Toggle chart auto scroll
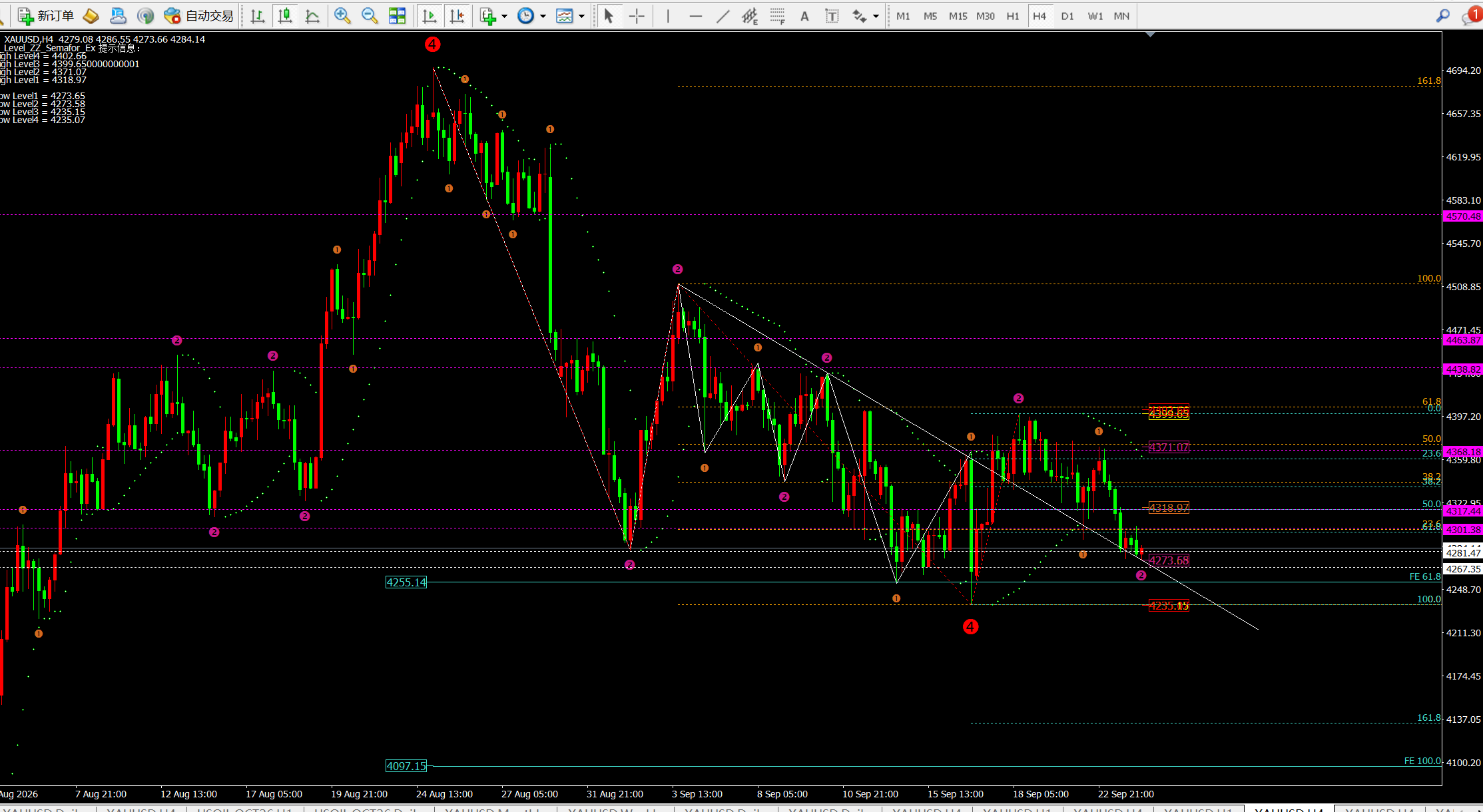1483x812 pixels. tap(430, 15)
